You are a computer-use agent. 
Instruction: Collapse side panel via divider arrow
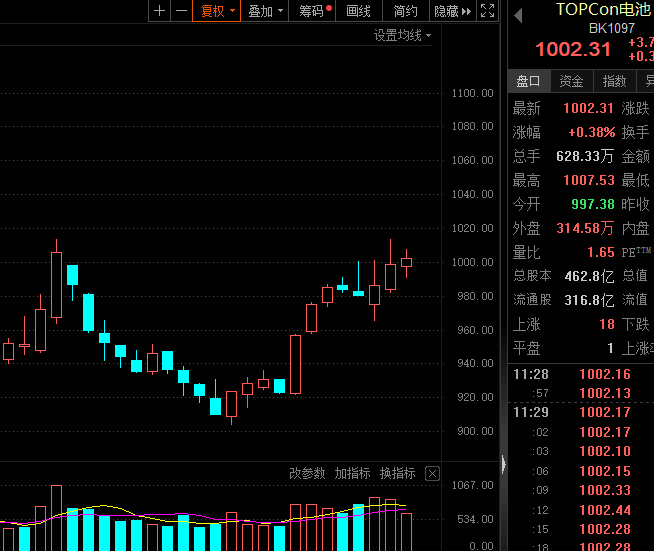pyautogui.click(x=503, y=464)
